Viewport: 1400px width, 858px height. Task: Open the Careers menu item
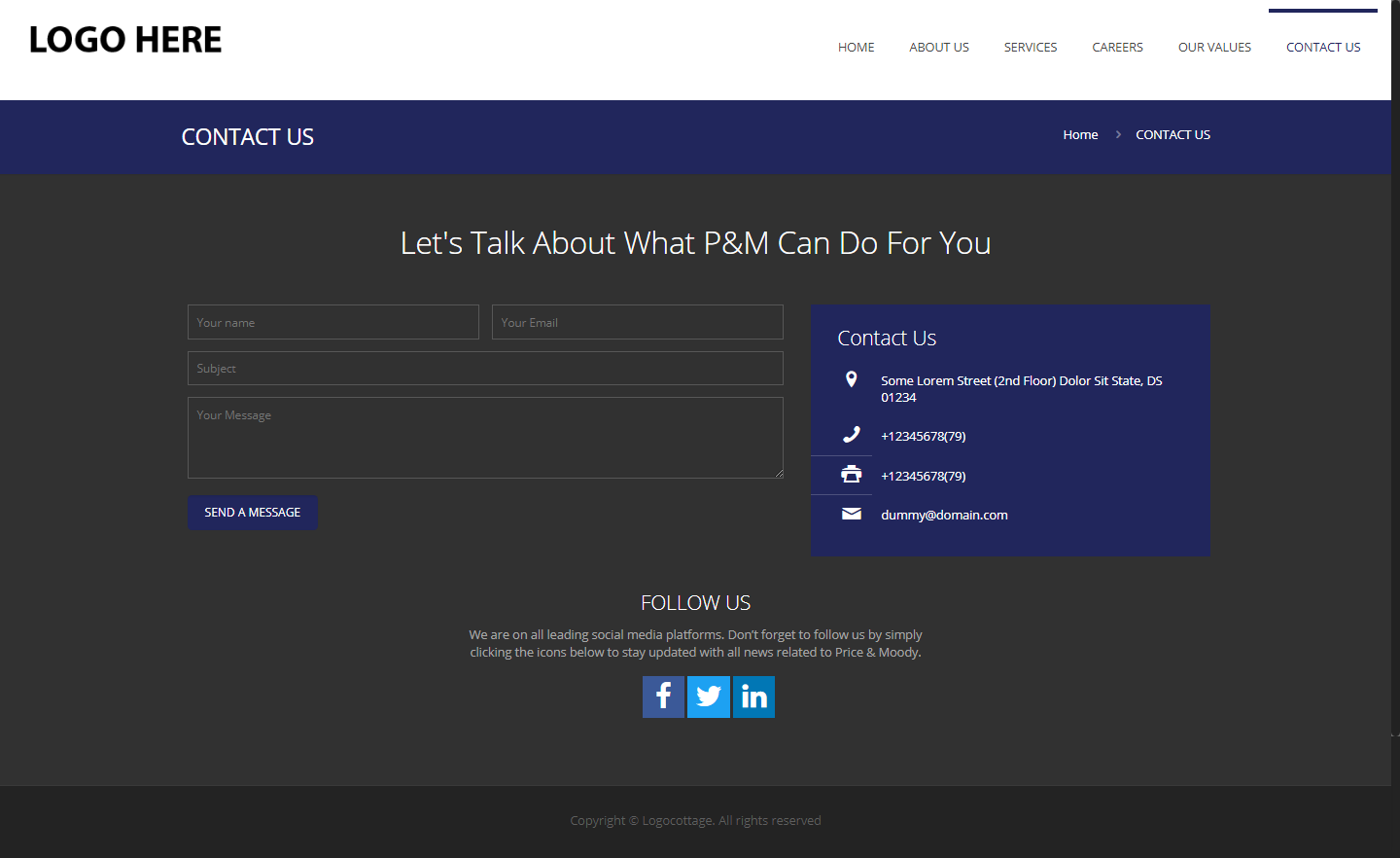(1117, 47)
